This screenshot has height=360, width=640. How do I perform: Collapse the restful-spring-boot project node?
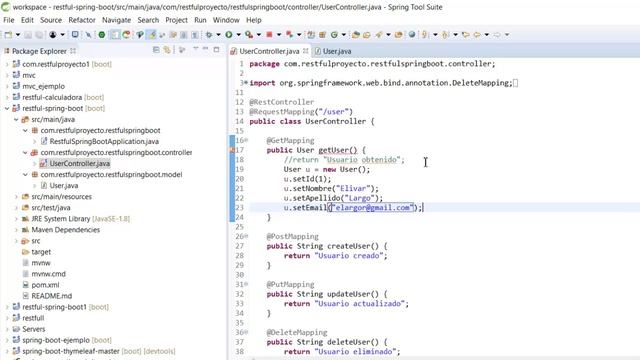(7, 109)
